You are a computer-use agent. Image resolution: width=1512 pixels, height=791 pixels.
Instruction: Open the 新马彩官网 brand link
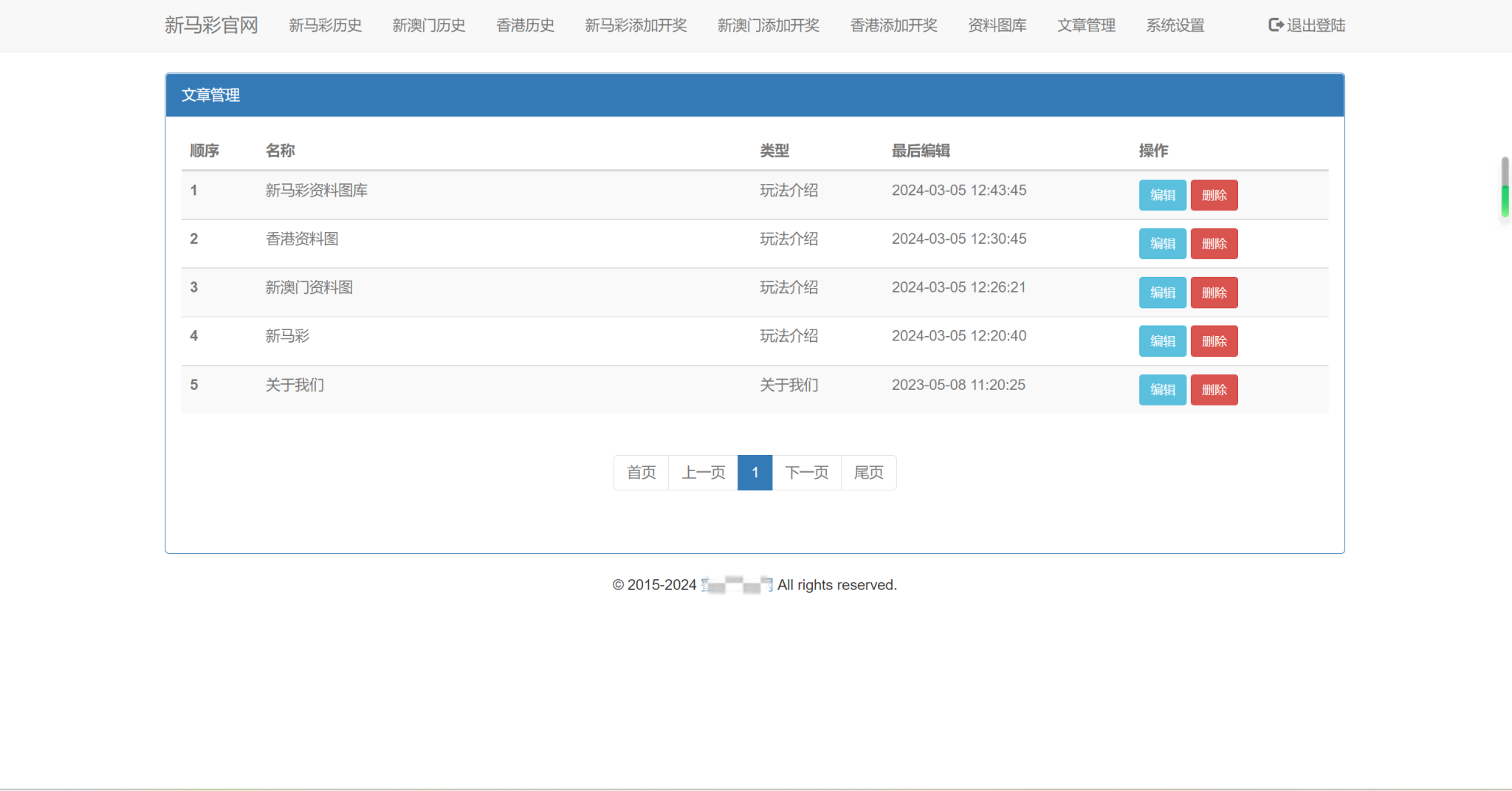pos(211,25)
